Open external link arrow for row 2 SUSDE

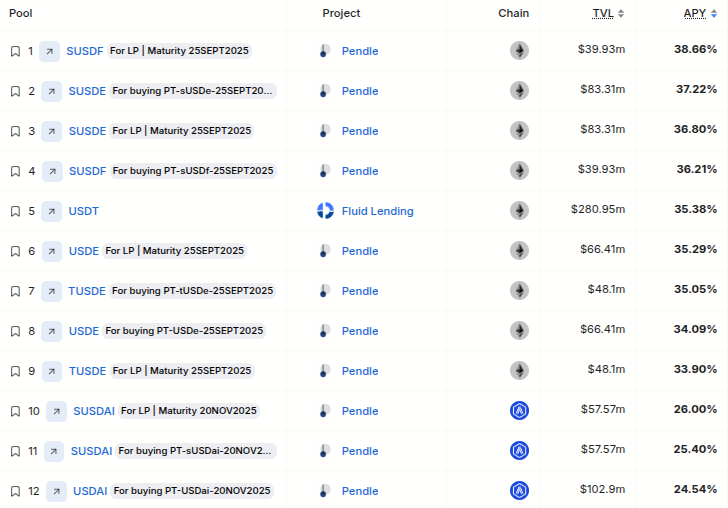pos(52,91)
